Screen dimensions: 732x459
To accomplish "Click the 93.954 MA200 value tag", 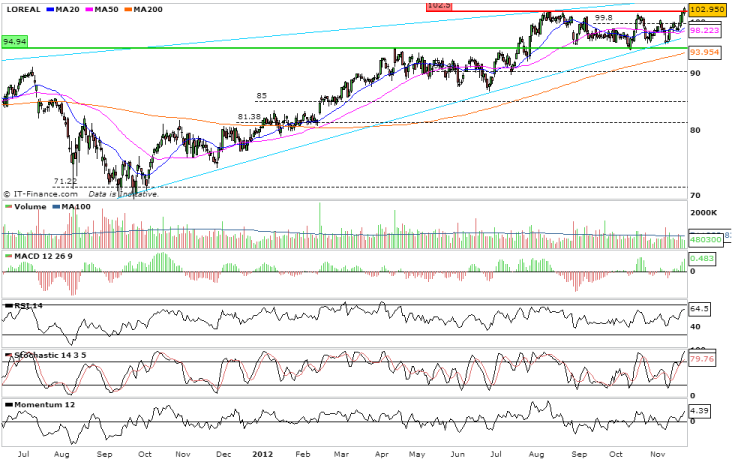I will pos(704,52).
